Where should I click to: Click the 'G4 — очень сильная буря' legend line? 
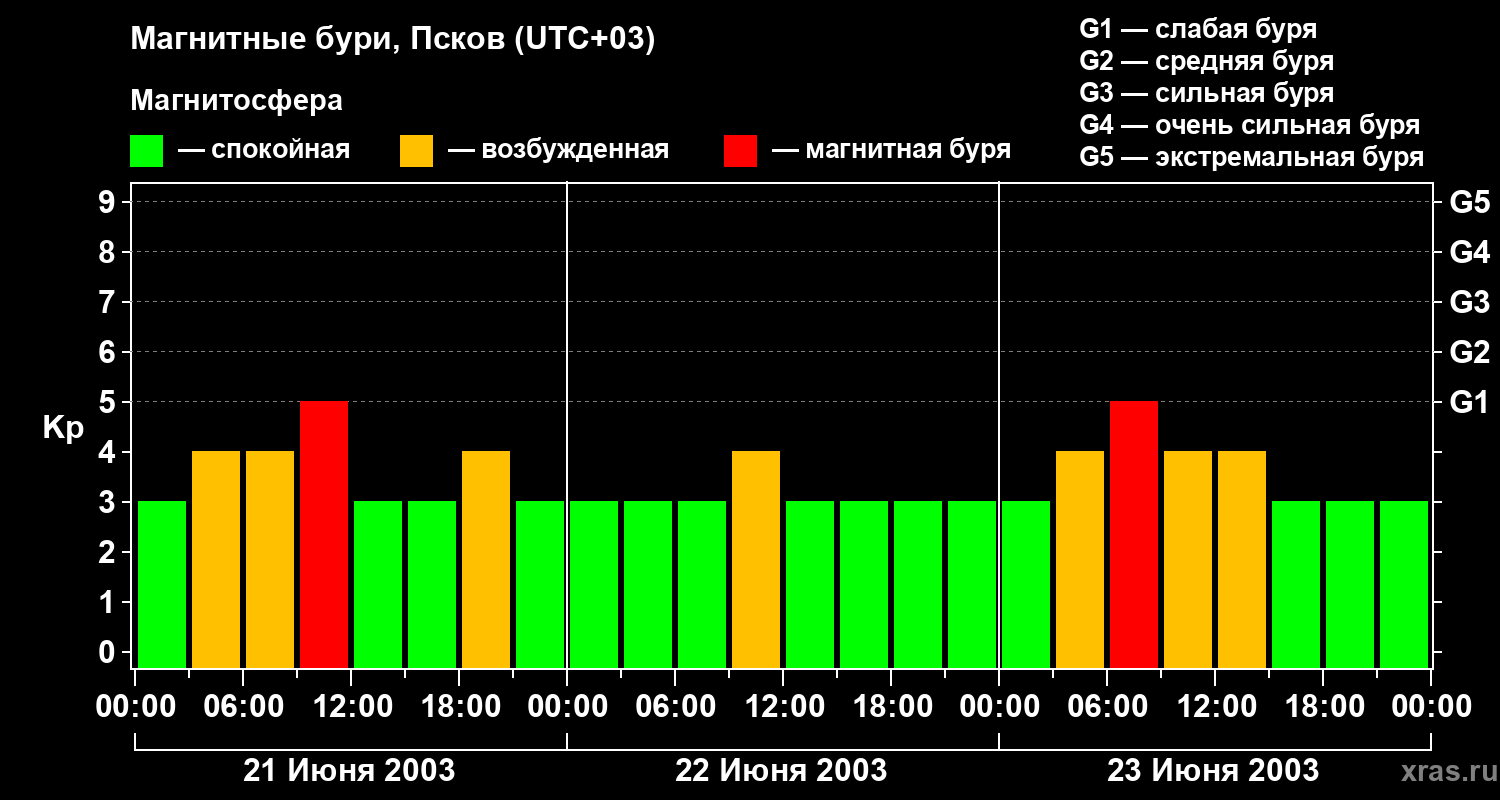1249,125
